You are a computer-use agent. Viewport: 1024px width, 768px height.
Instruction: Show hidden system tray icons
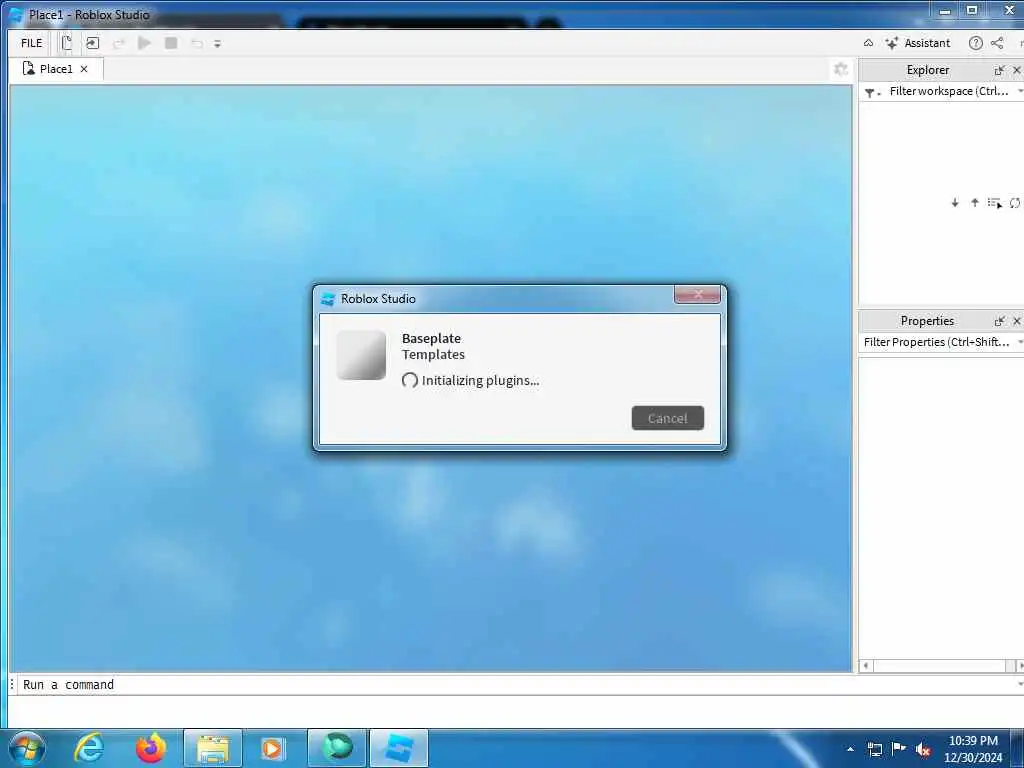[850, 749]
